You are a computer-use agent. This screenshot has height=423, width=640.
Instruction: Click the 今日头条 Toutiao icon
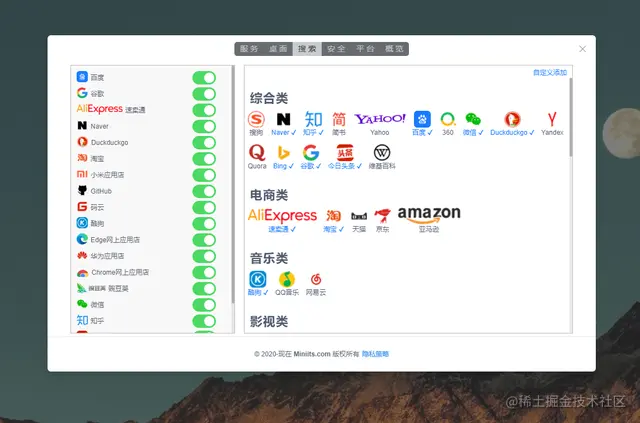pos(345,153)
